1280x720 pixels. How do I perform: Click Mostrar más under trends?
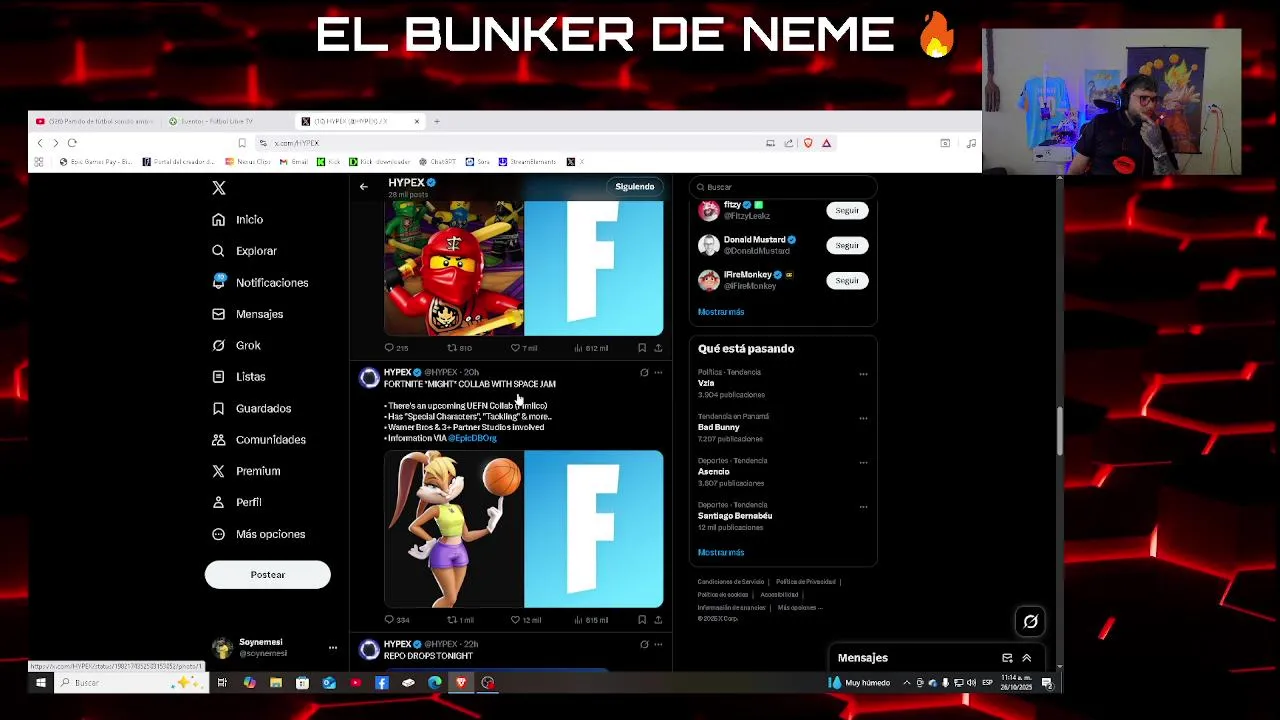click(721, 553)
